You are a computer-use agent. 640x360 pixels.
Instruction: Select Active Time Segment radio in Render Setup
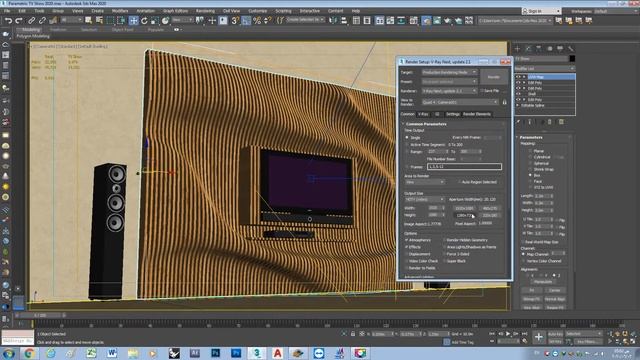coord(407,144)
